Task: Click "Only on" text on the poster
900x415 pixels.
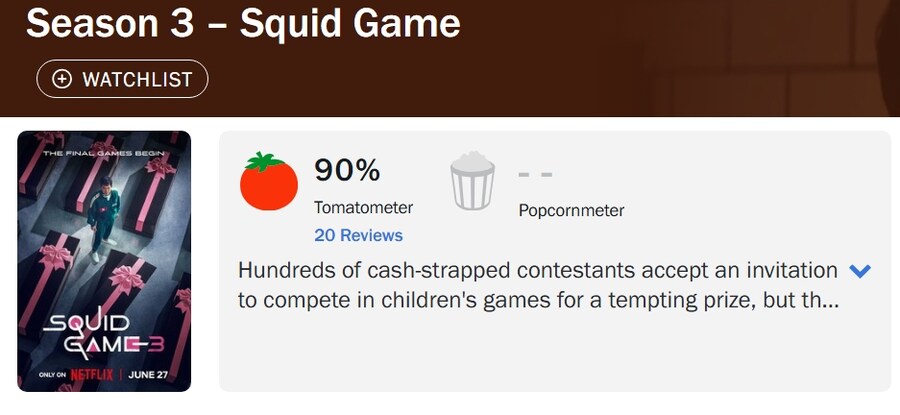Action: [x=50, y=376]
